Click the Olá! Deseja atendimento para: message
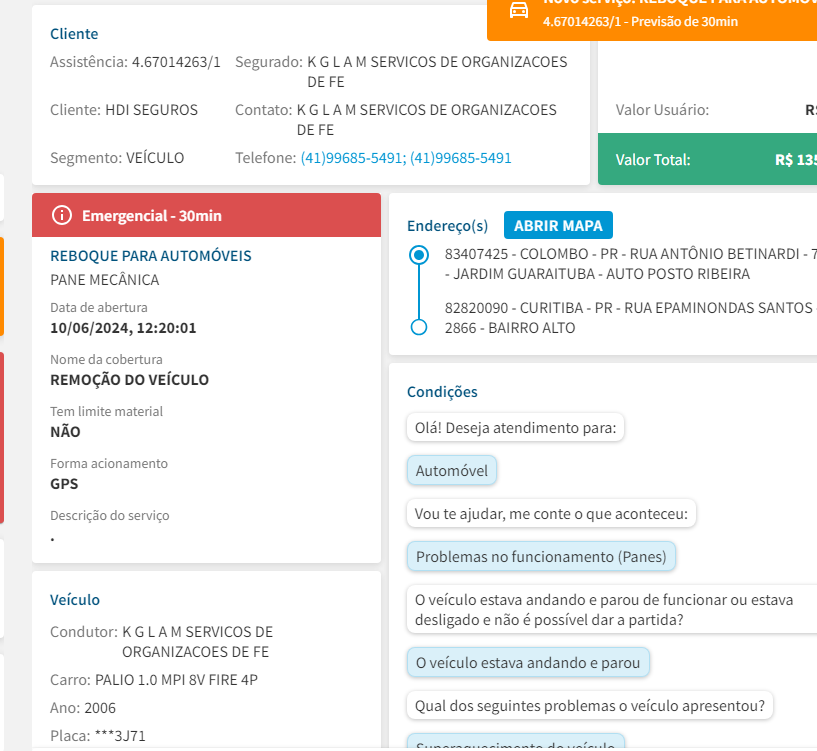The image size is (817, 751). [x=515, y=428]
